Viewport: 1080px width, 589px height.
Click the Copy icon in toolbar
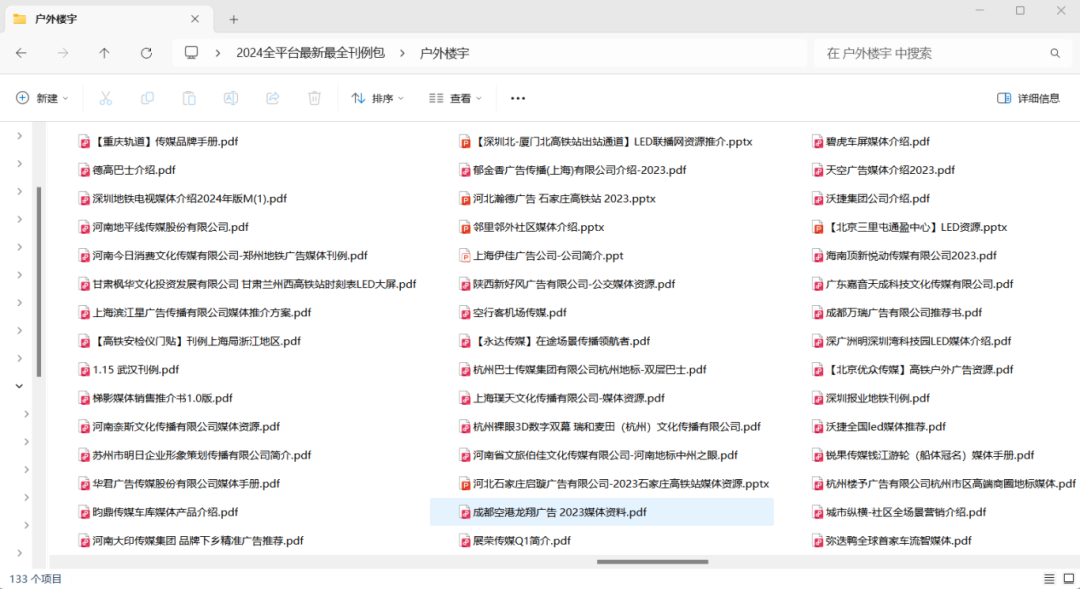147,99
